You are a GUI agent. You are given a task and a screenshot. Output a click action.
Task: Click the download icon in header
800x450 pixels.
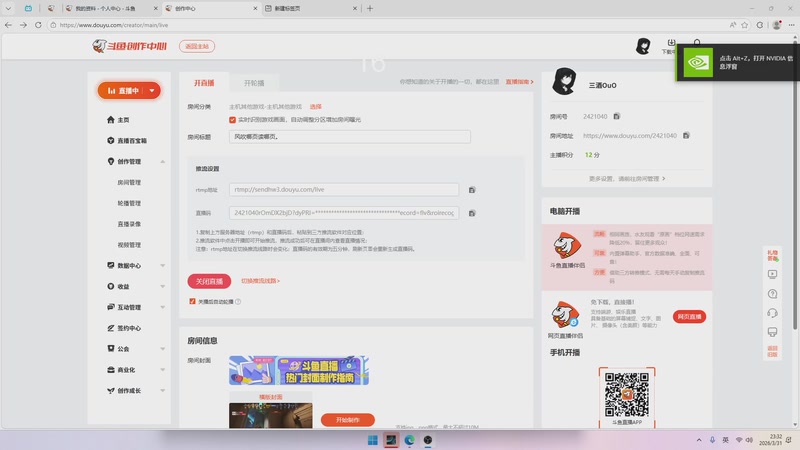pos(671,45)
